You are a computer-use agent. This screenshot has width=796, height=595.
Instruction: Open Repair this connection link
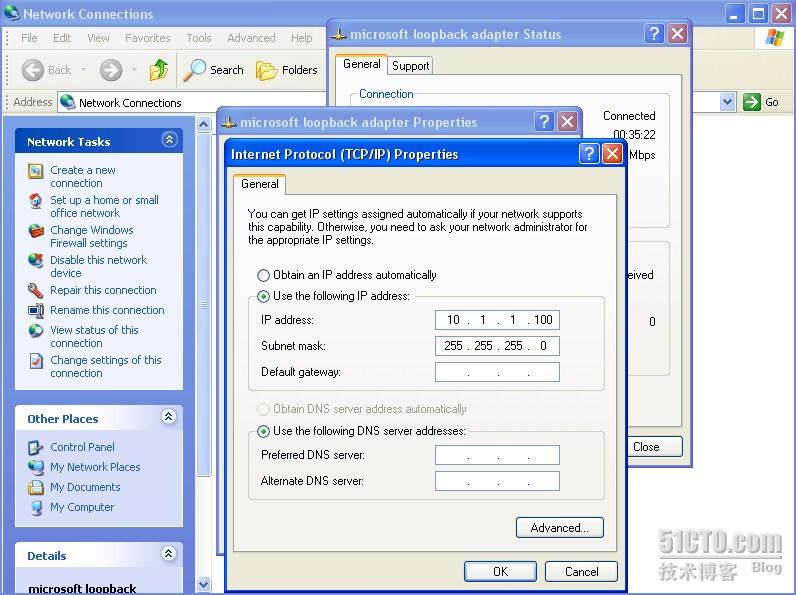[x=103, y=290]
